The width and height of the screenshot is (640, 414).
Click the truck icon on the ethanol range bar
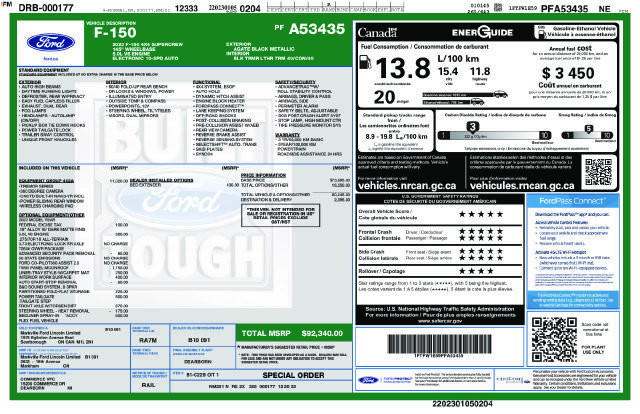point(477,102)
